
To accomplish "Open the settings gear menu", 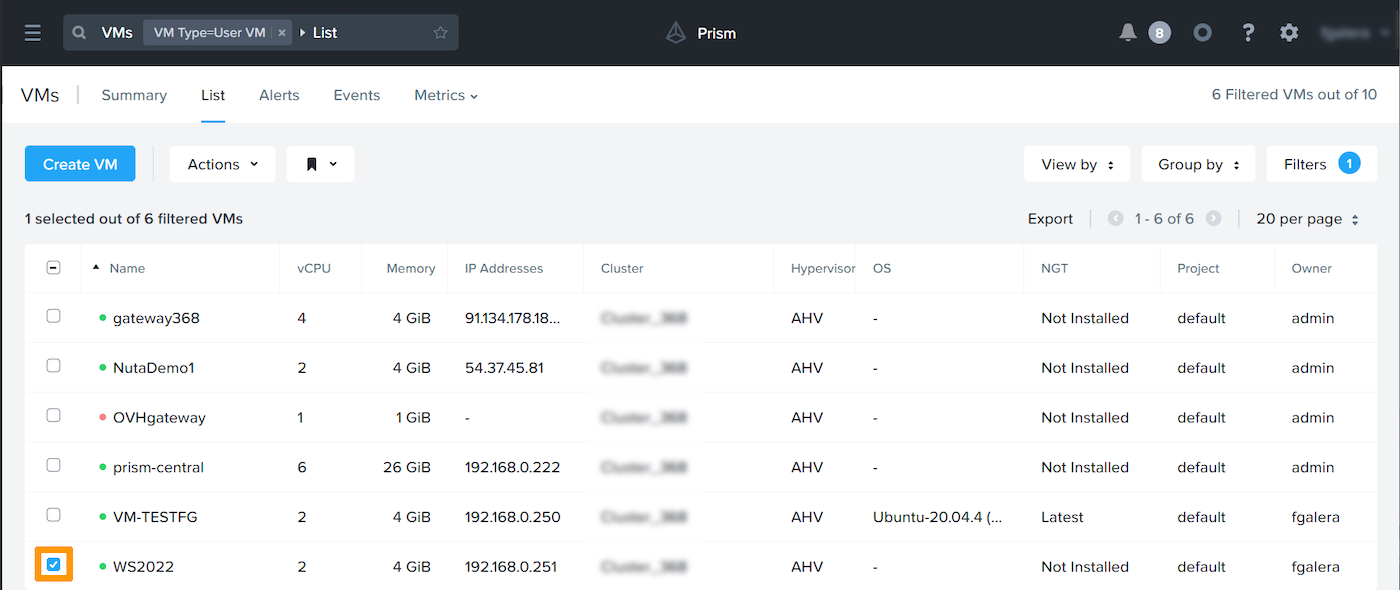I will tap(1289, 33).
